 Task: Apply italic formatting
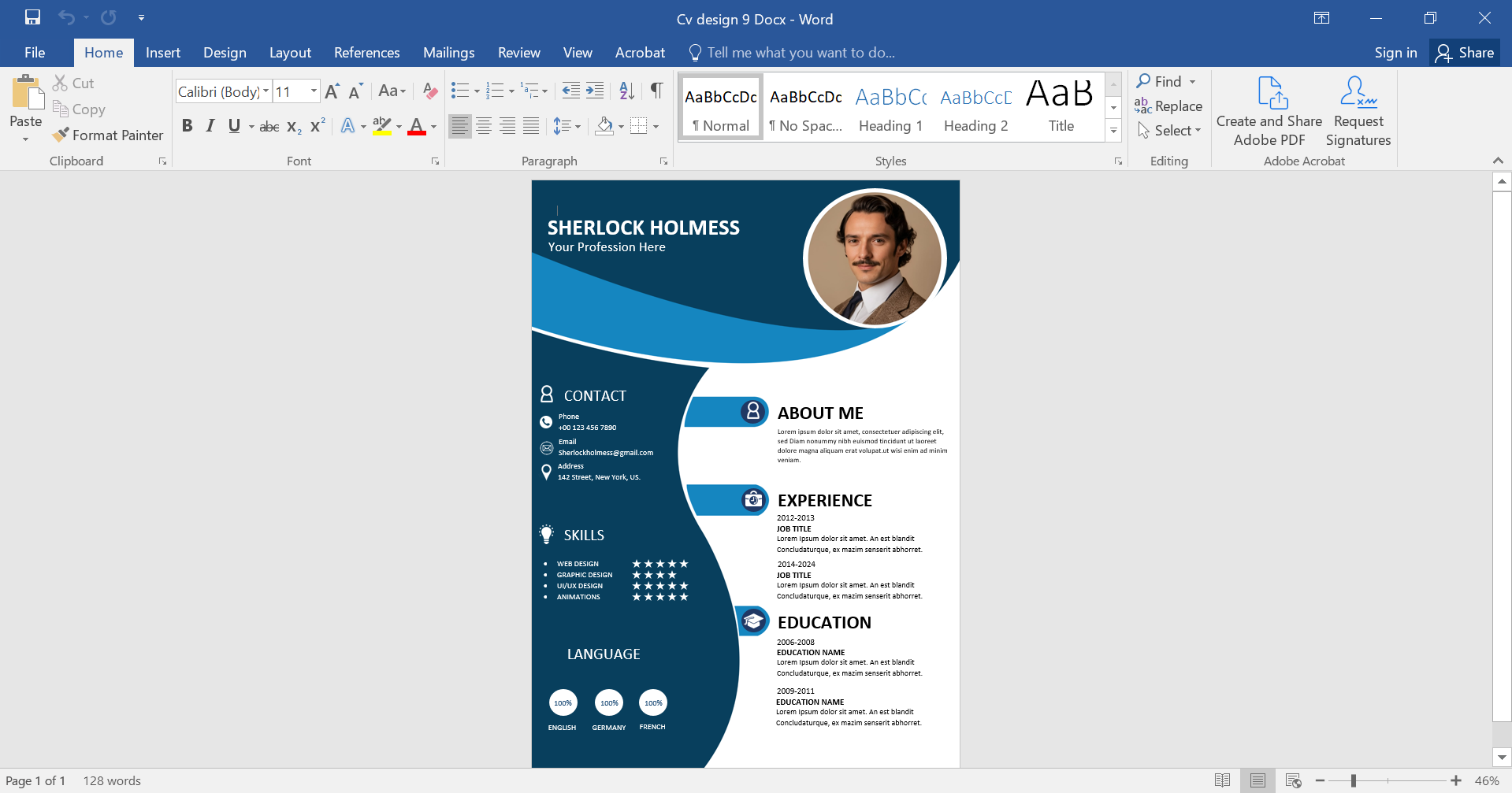[x=210, y=125]
